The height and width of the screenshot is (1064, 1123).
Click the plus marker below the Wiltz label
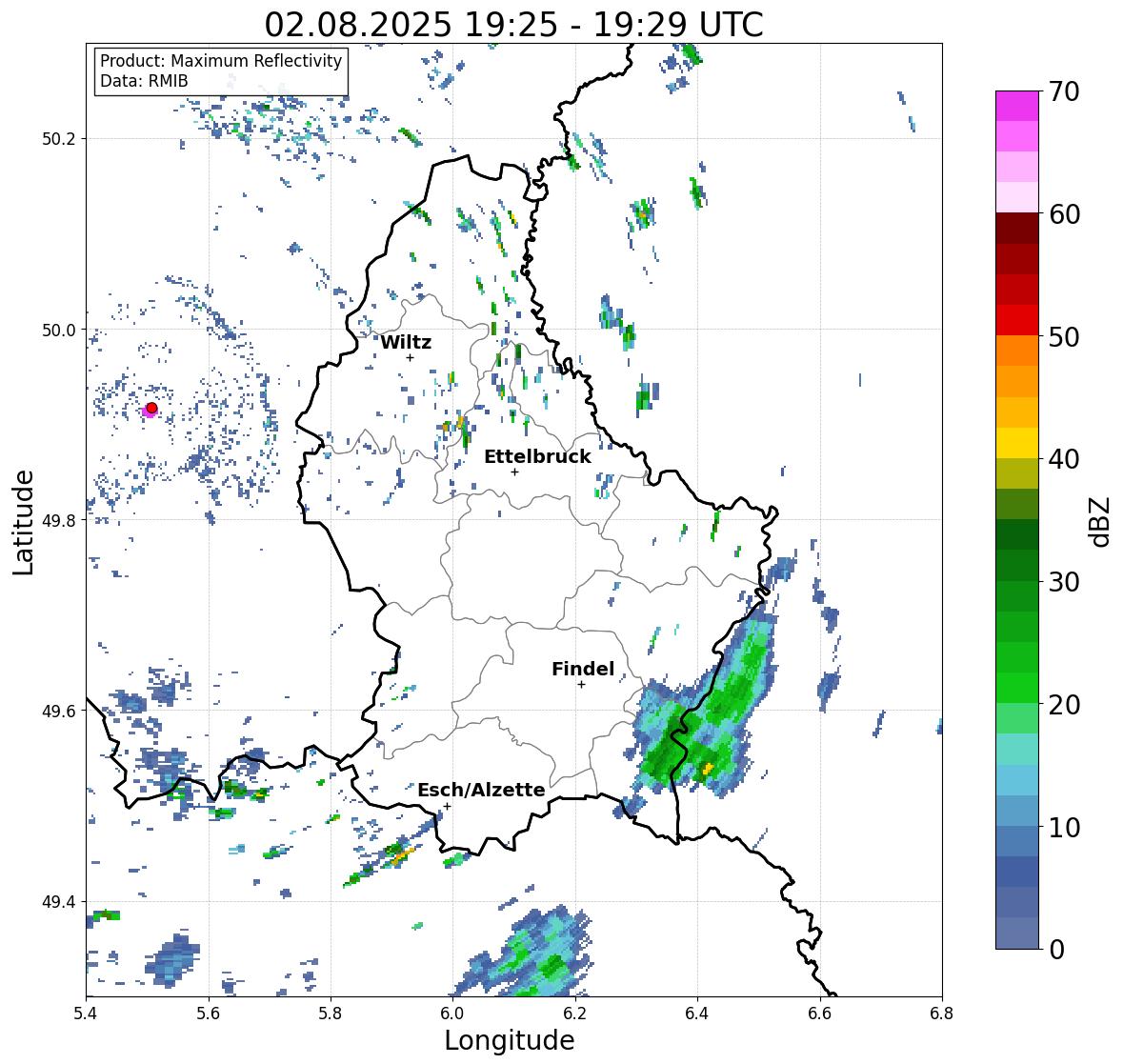coord(411,357)
